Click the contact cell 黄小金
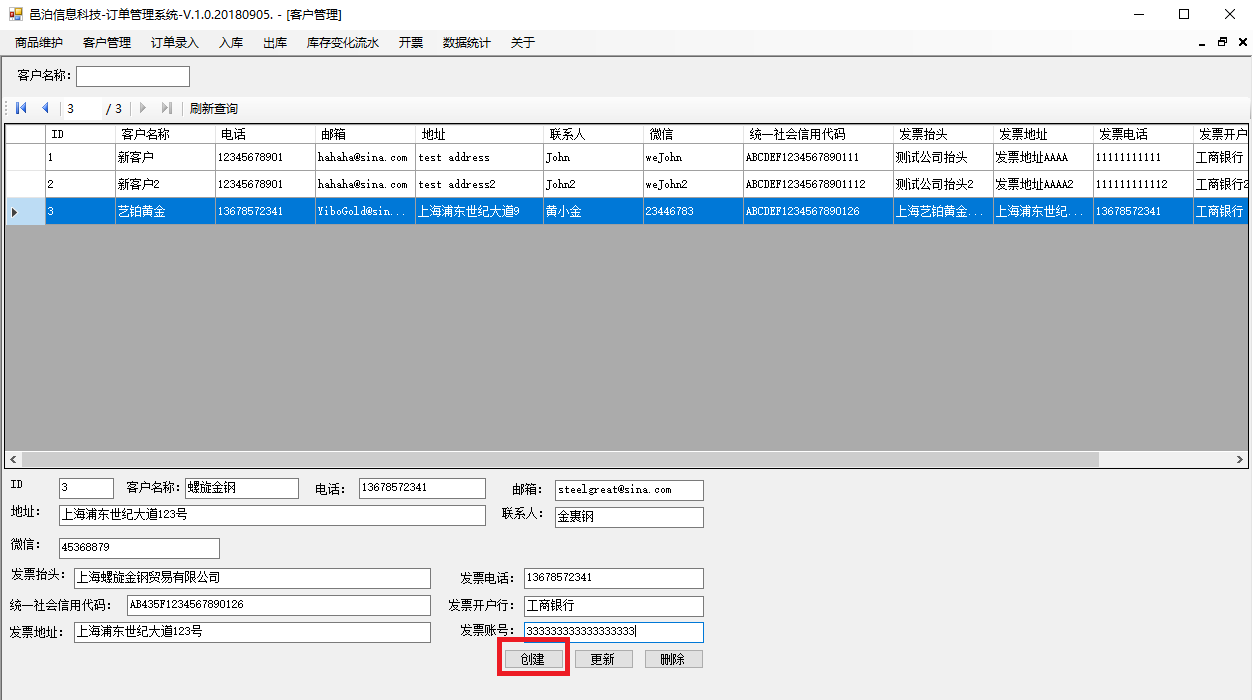 coord(593,211)
